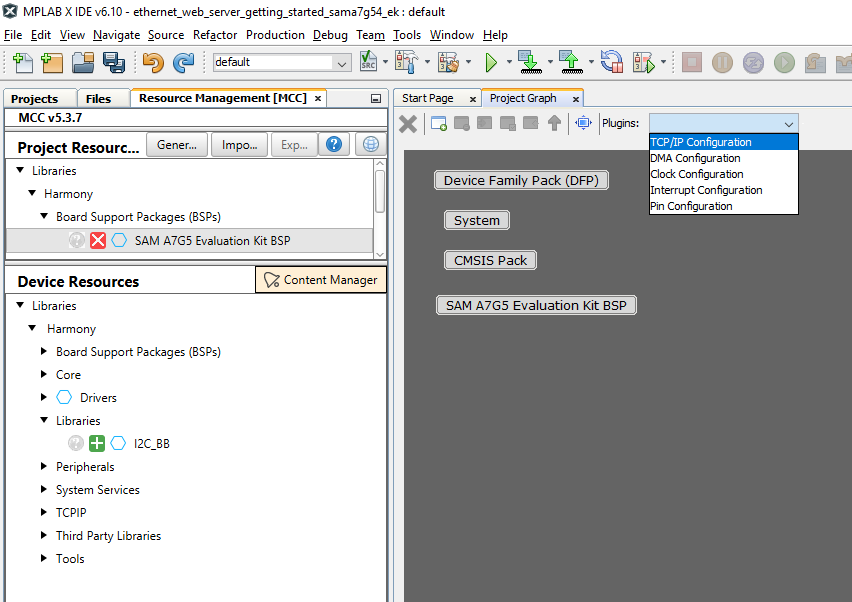Click the Open Project folder icon
Viewport: 852px width, 602px height.
pyautogui.click(x=83, y=62)
